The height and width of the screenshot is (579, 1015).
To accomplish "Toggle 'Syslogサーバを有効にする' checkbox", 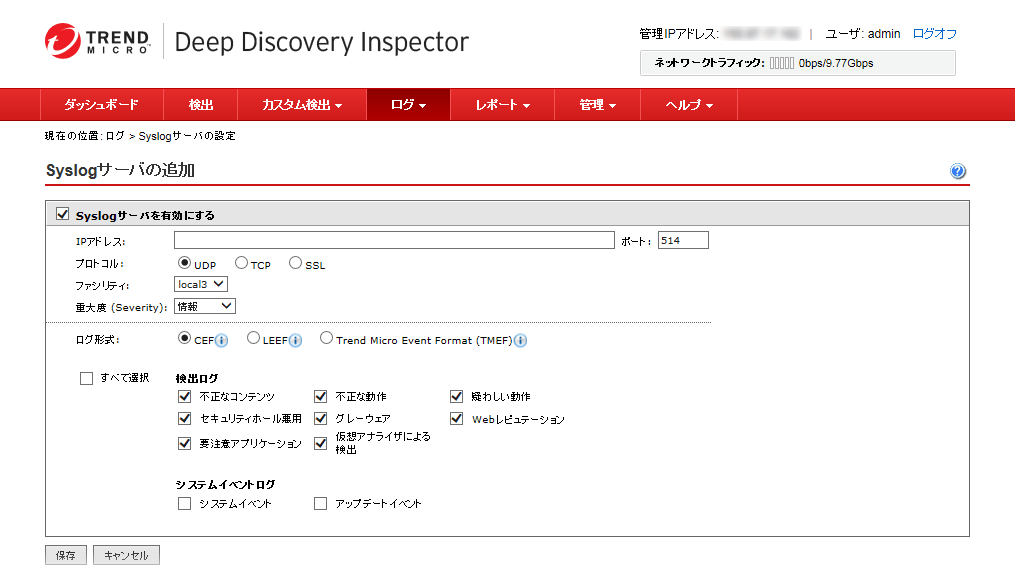I will click(63, 214).
